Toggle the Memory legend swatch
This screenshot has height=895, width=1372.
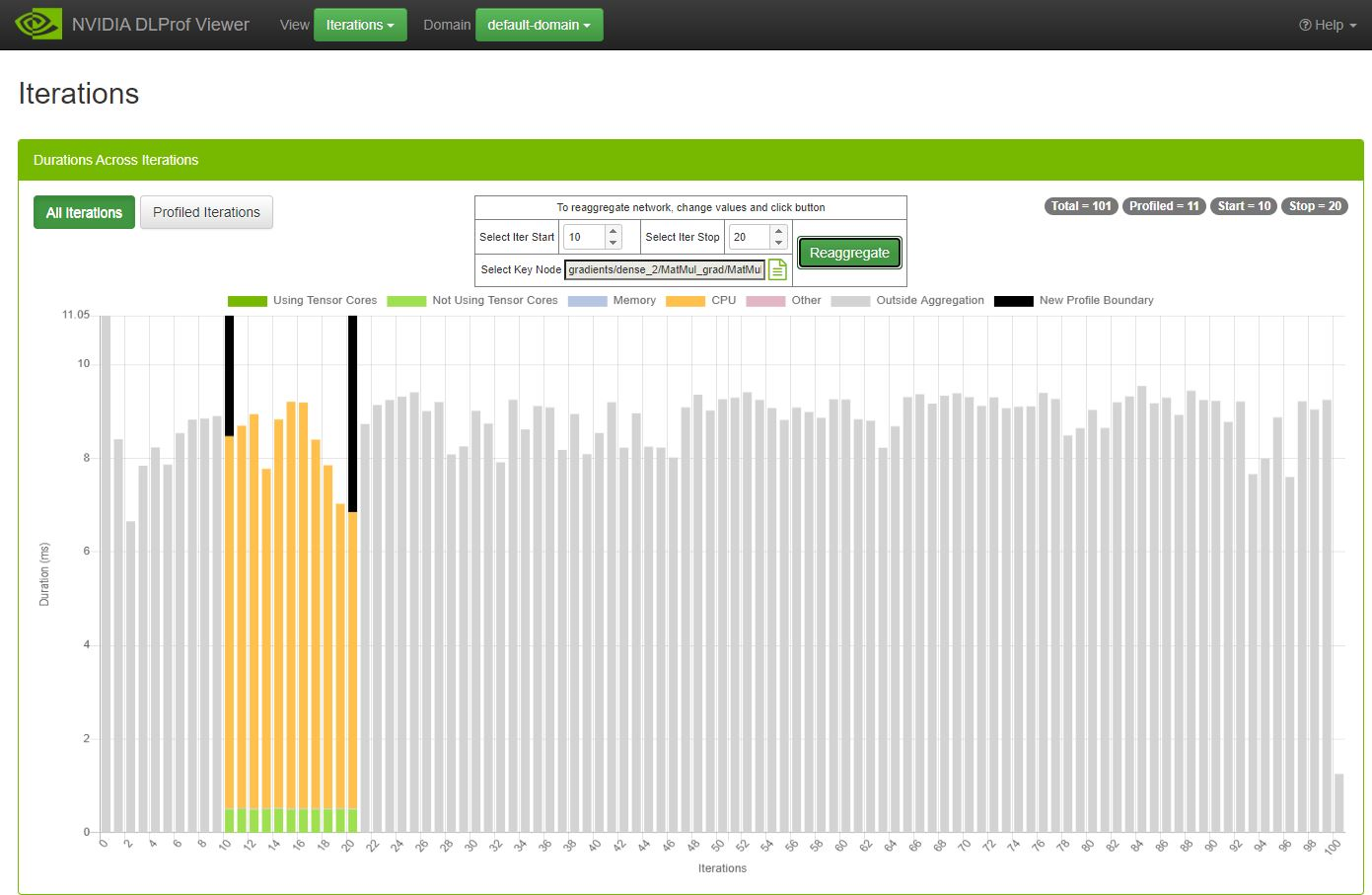[x=587, y=301]
